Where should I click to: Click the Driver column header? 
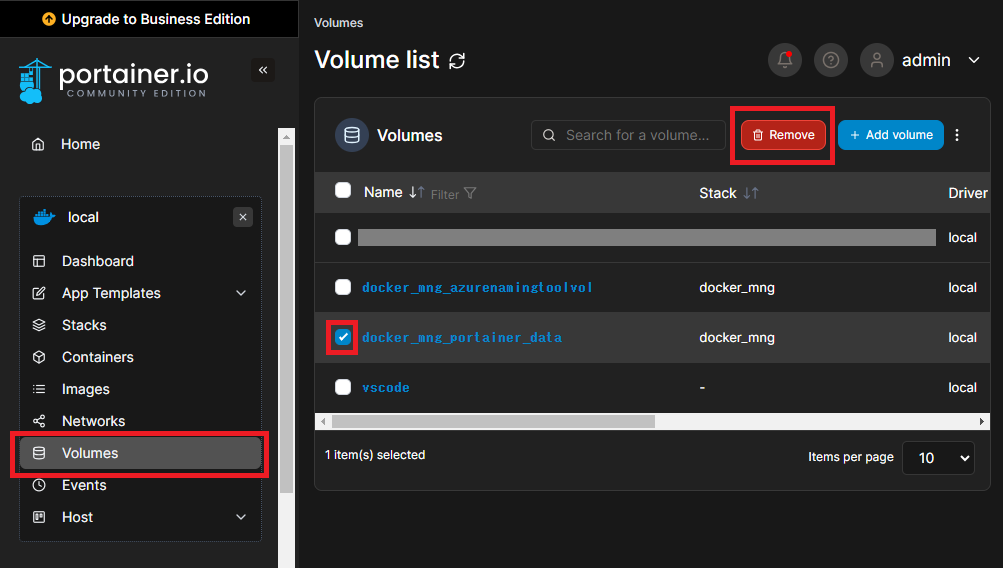pos(968,193)
